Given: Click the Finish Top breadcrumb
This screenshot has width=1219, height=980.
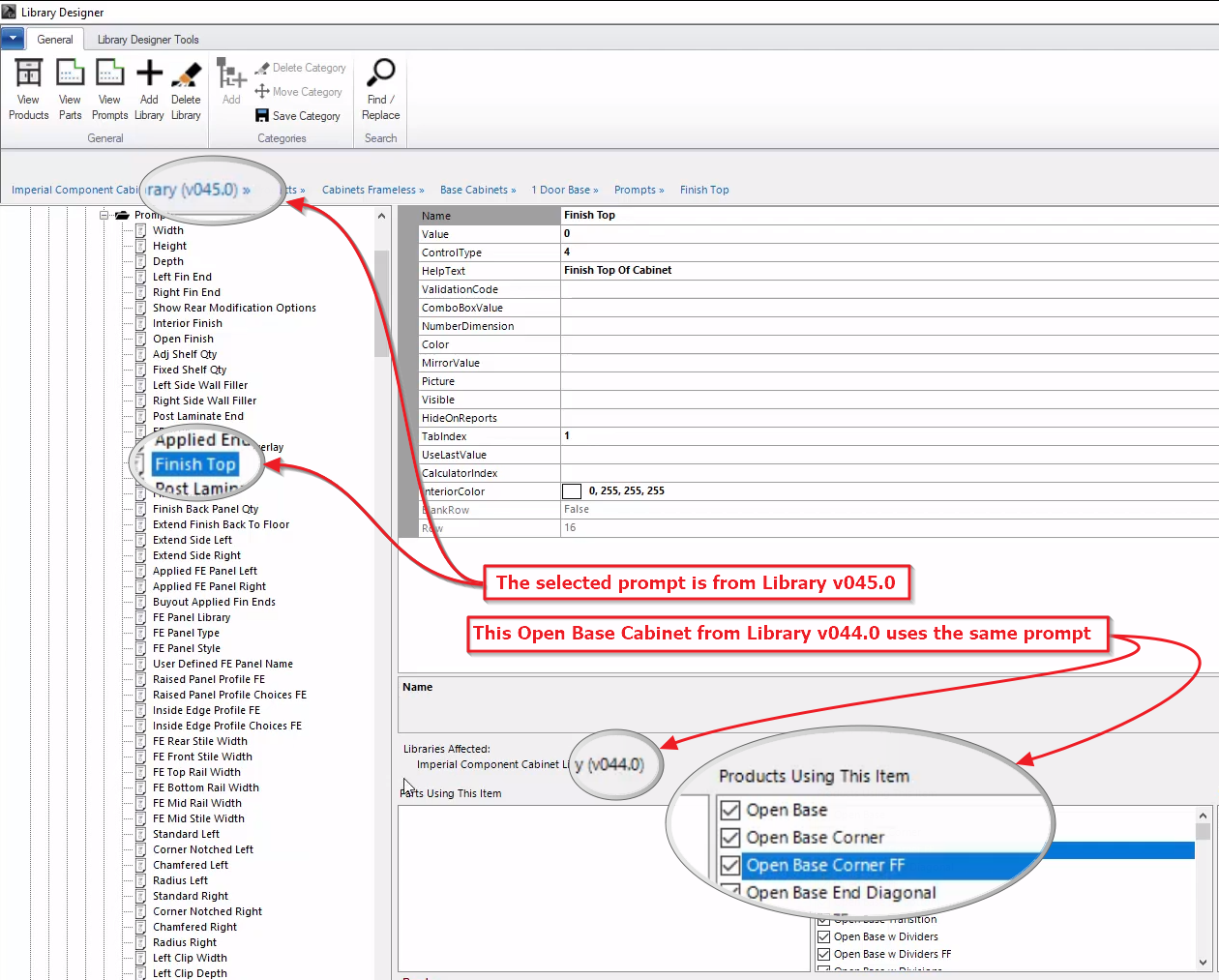Looking at the screenshot, I should 704,190.
